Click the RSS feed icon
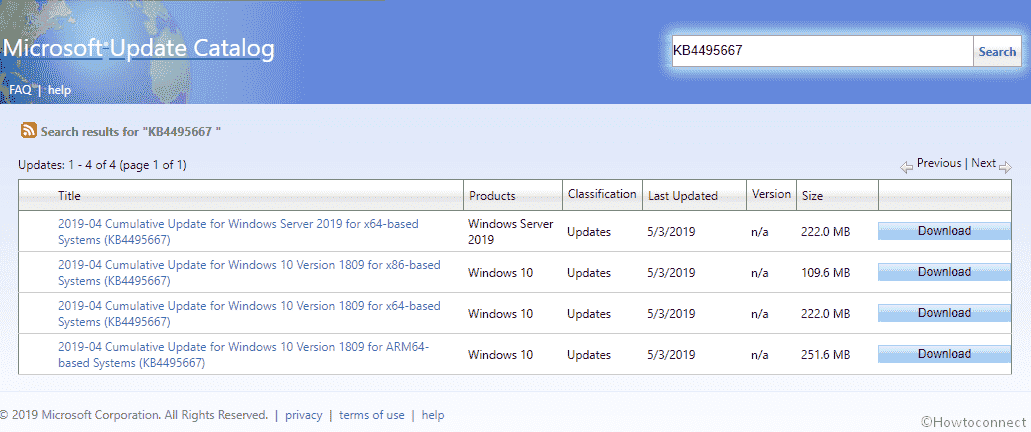Image resolution: width=1031 pixels, height=432 pixels. pyautogui.click(x=28, y=130)
